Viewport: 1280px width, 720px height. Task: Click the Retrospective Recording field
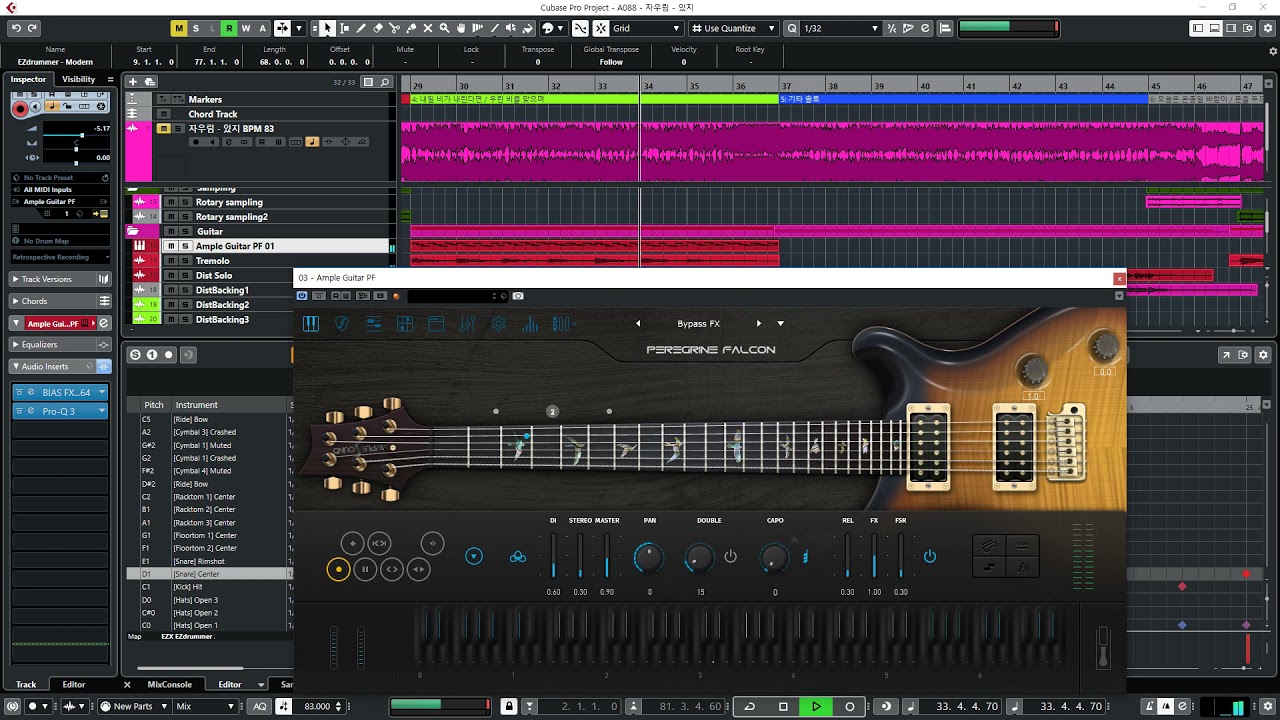coord(60,257)
